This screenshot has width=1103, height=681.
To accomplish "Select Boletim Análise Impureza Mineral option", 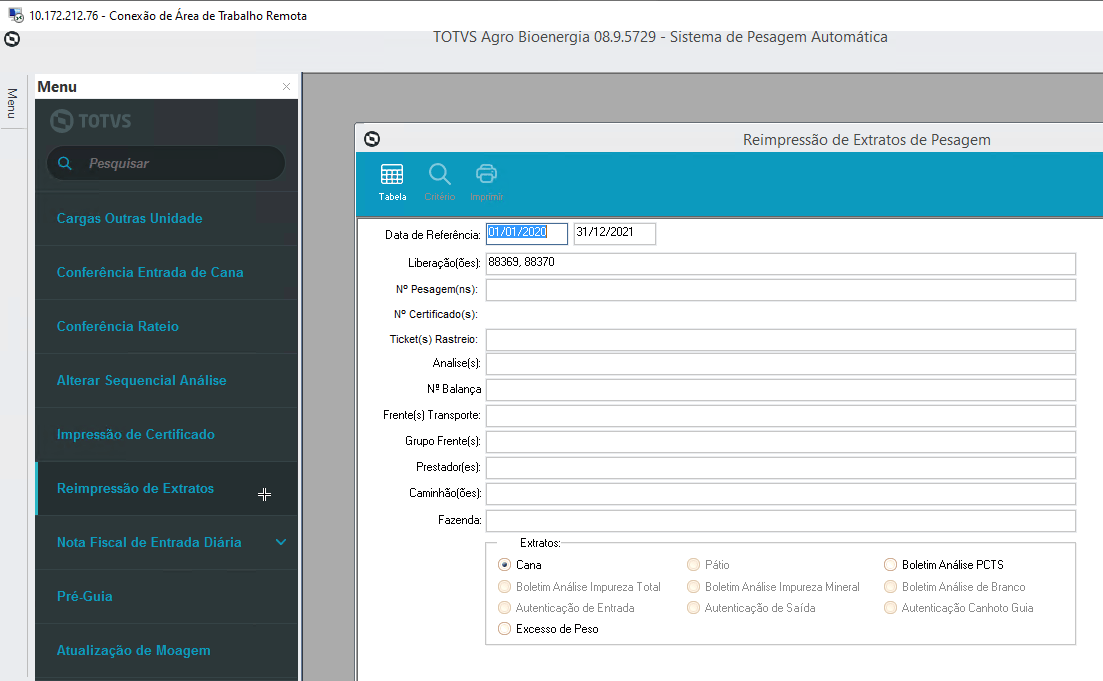I will [x=694, y=587].
